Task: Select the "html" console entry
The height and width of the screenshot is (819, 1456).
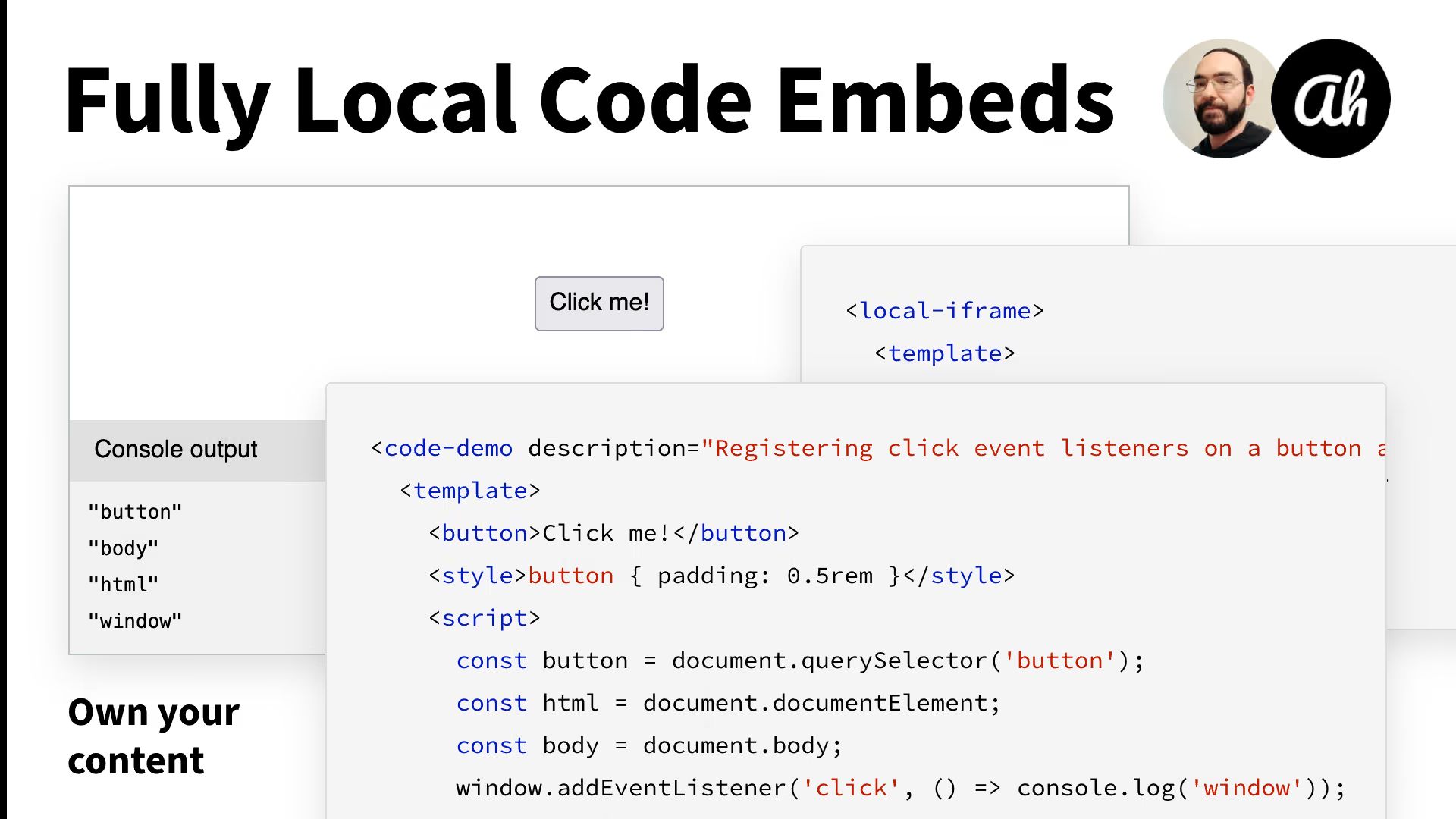Action: [124, 584]
